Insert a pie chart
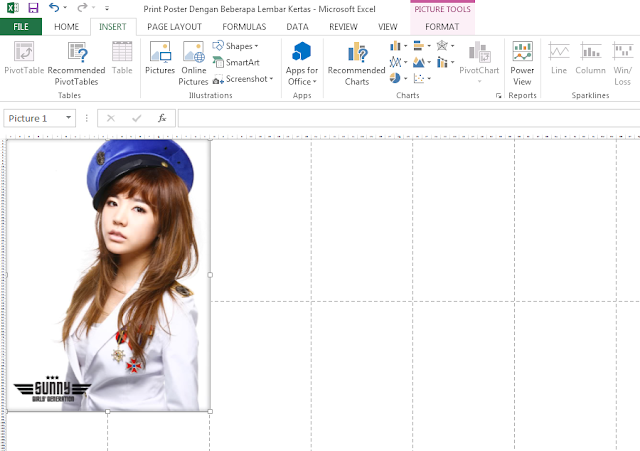 coord(395,78)
